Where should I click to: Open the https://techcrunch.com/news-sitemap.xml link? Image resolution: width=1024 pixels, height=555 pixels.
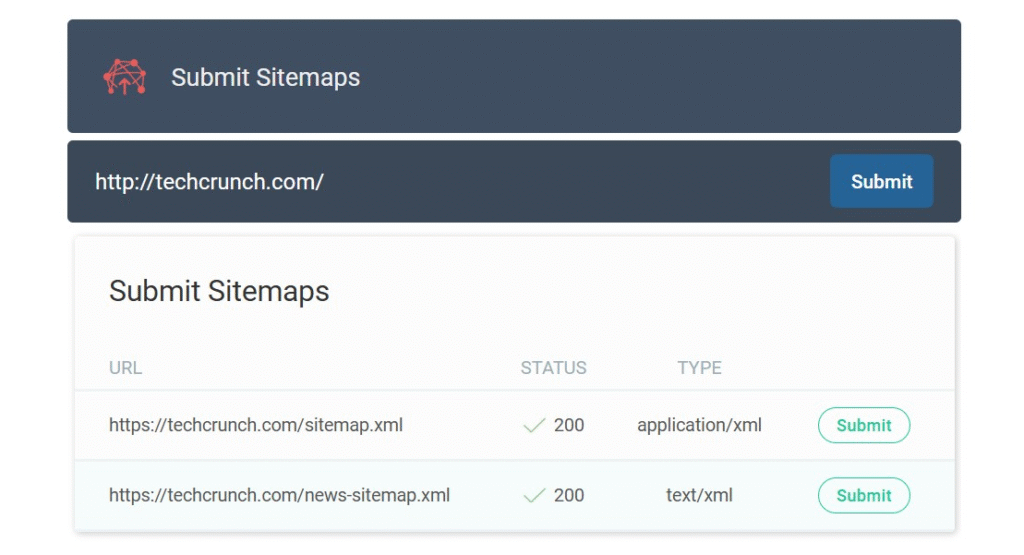tap(279, 495)
